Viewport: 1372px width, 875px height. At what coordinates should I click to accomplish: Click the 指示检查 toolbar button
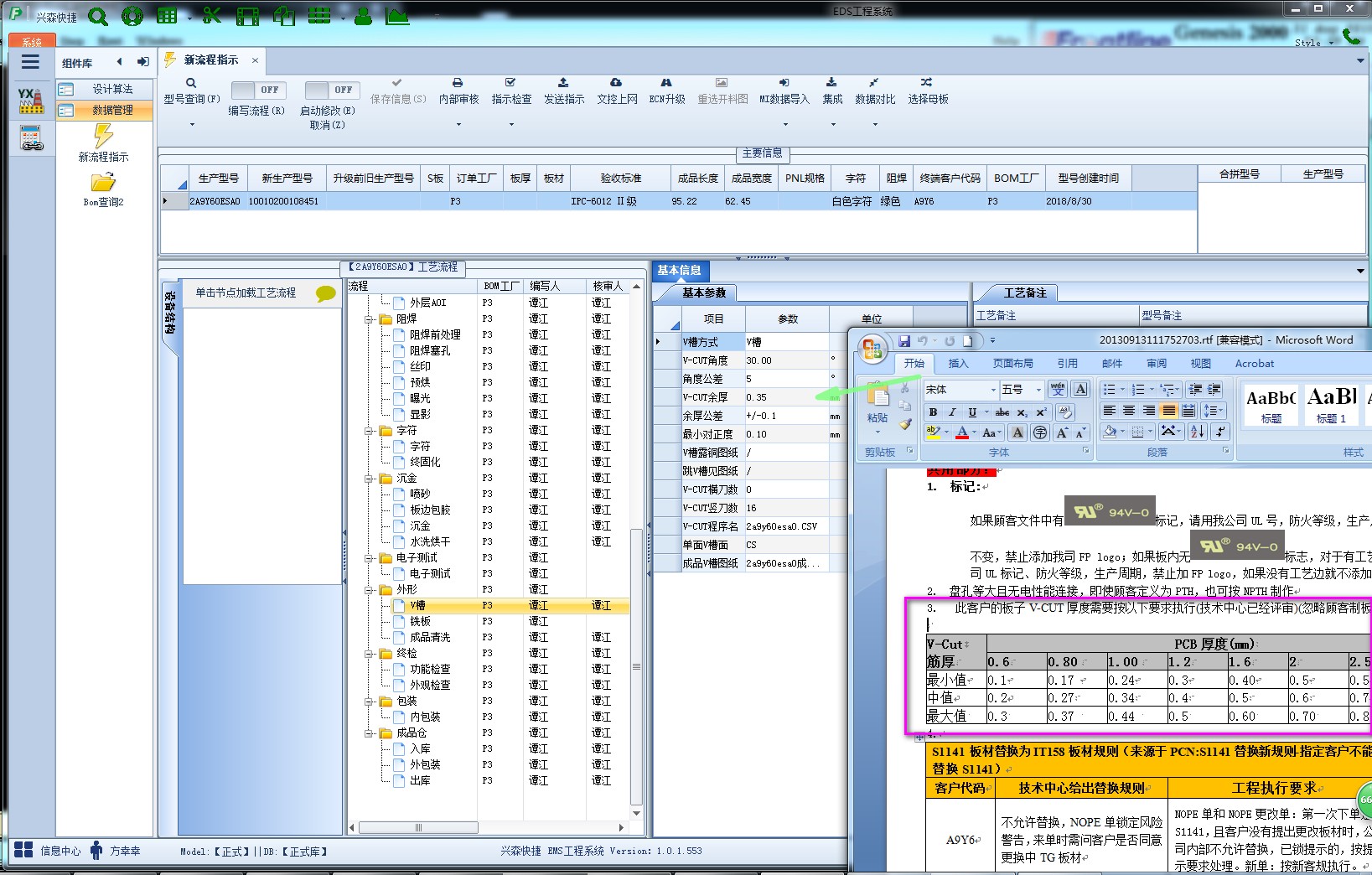(x=511, y=91)
